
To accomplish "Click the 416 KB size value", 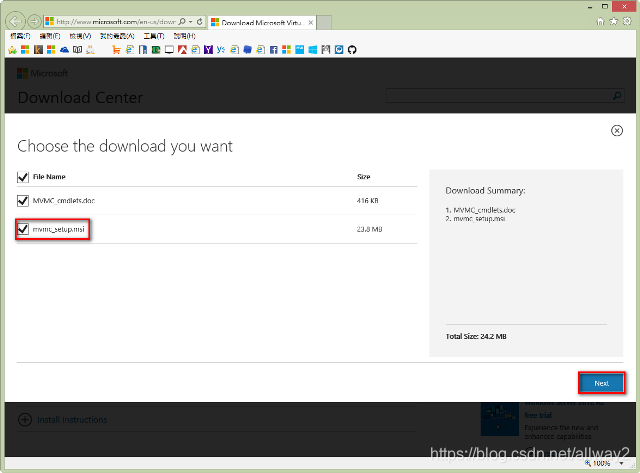I will (x=367, y=201).
